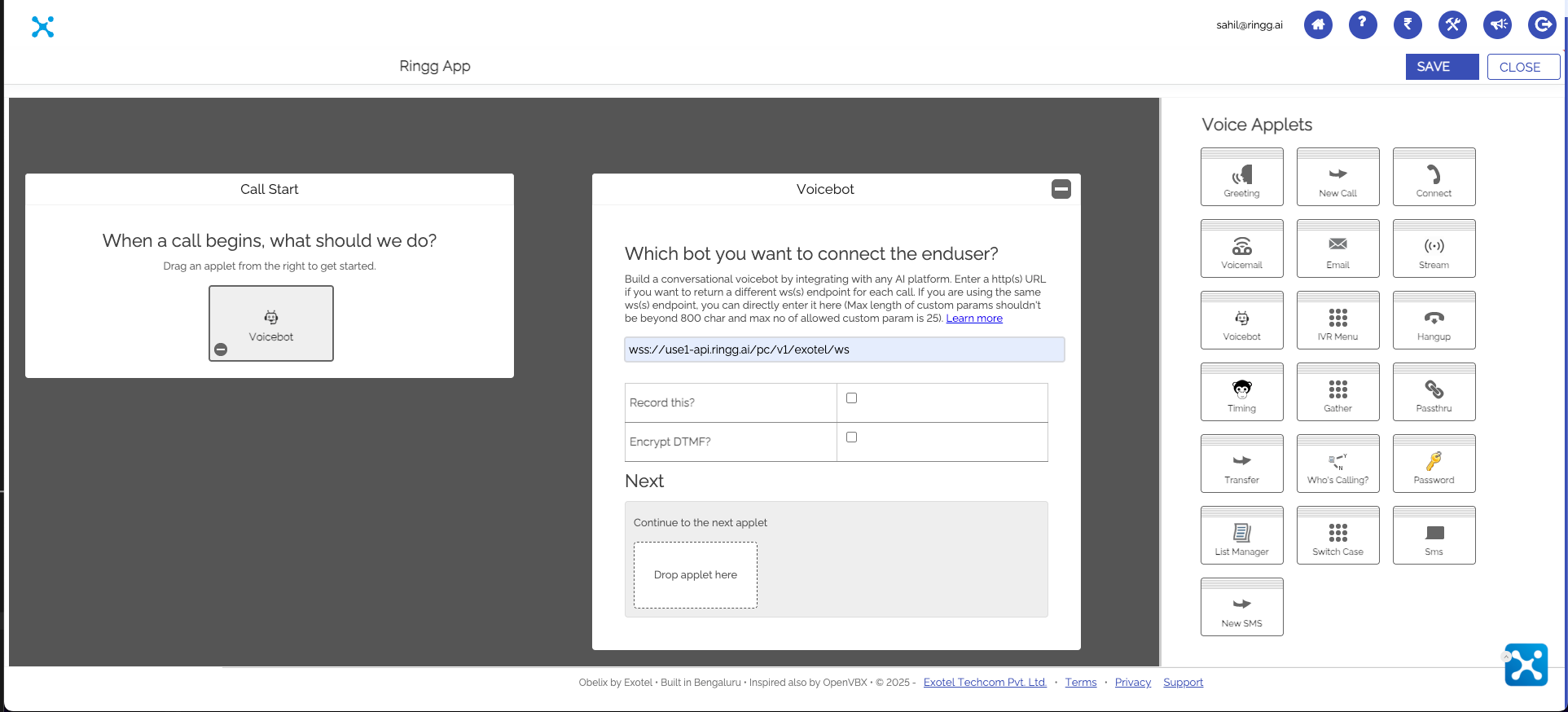Select the Voicebot applet in Call Start
The height and width of the screenshot is (712, 1568).
[x=271, y=323]
